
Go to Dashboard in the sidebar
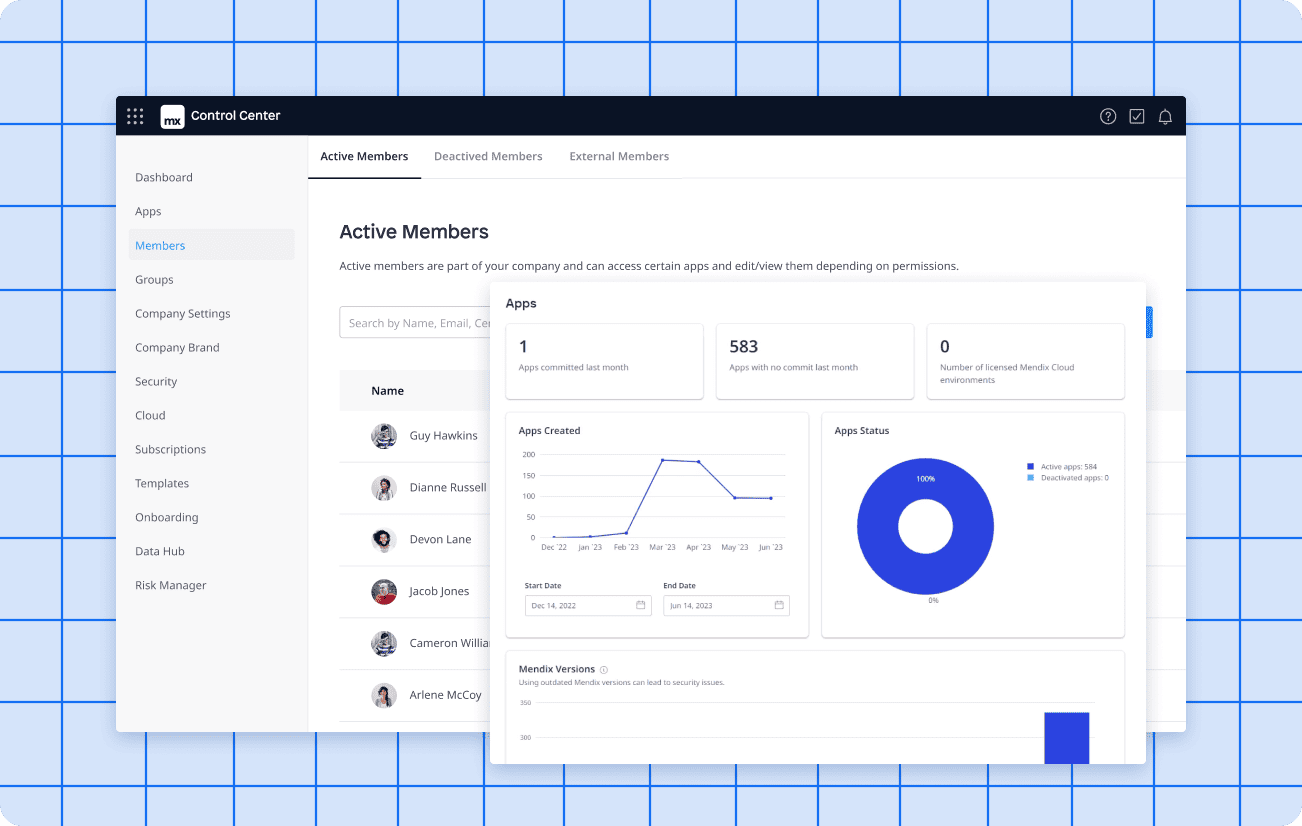164,178
